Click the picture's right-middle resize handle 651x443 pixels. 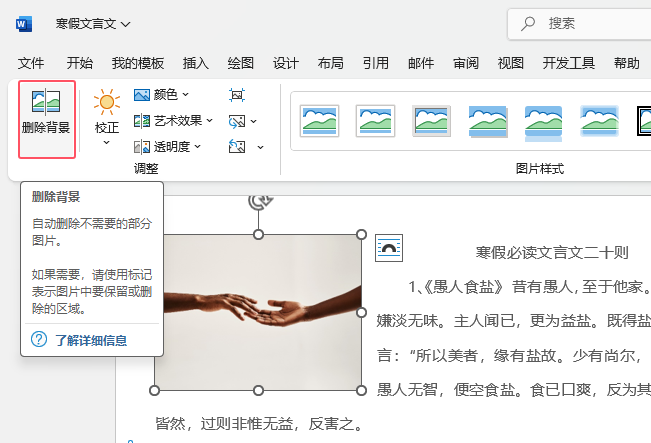(361, 312)
